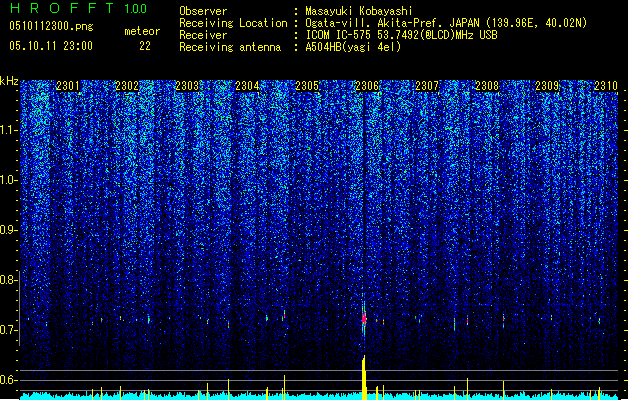Click the 2302 time marker
Image resolution: width=629 pixels, height=400 pixels.
click(127, 85)
